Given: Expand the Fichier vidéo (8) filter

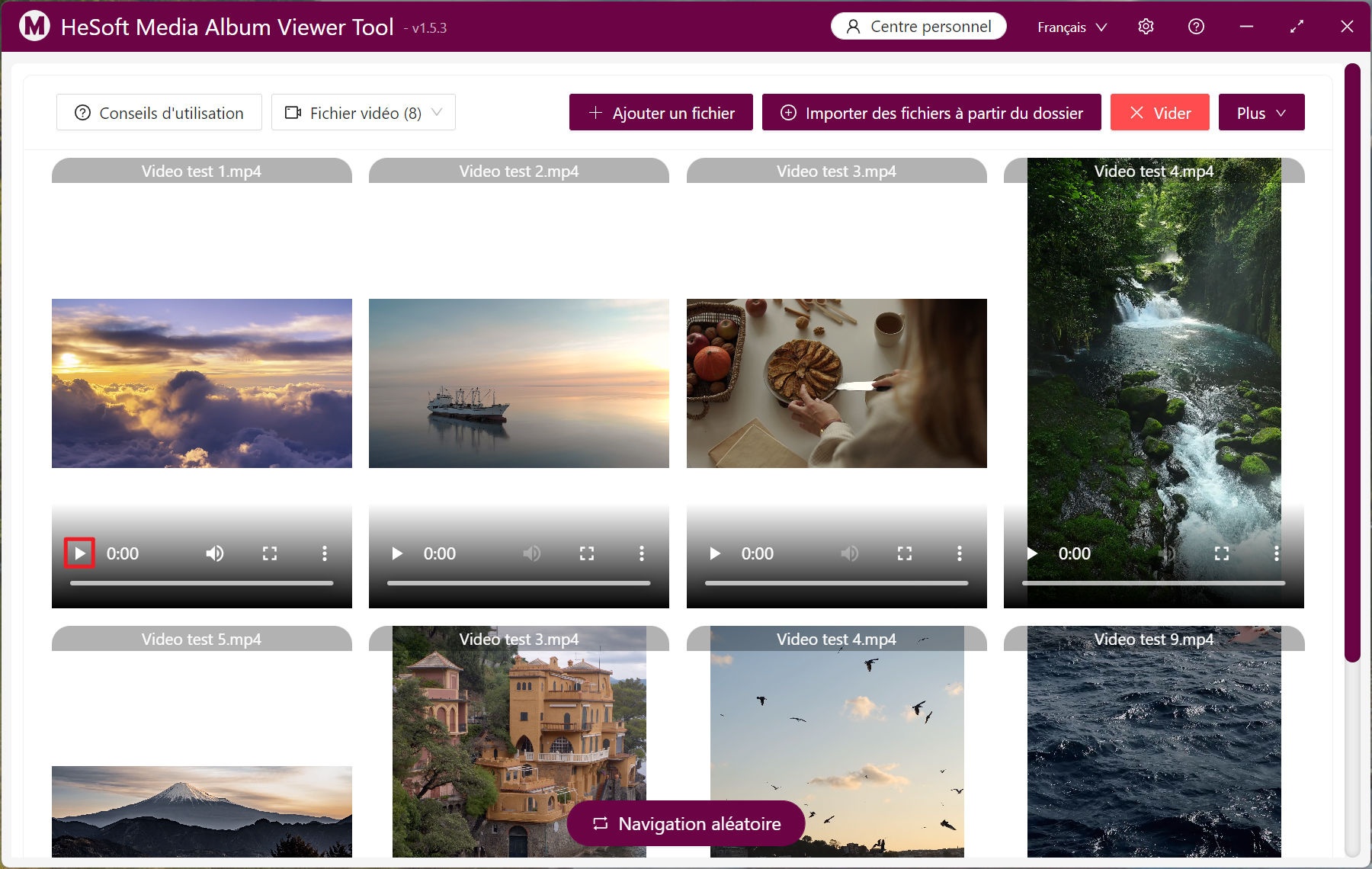Looking at the screenshot, I should (x=364, y=113).
